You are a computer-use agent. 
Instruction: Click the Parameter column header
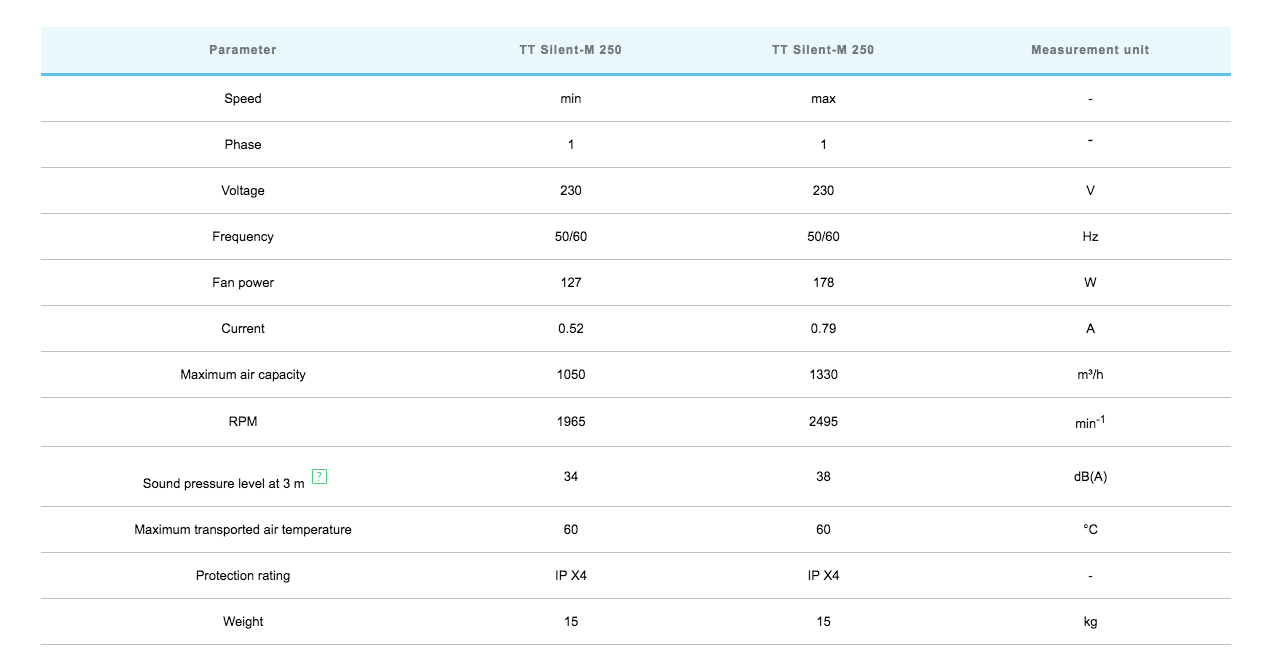pos(243,50)
